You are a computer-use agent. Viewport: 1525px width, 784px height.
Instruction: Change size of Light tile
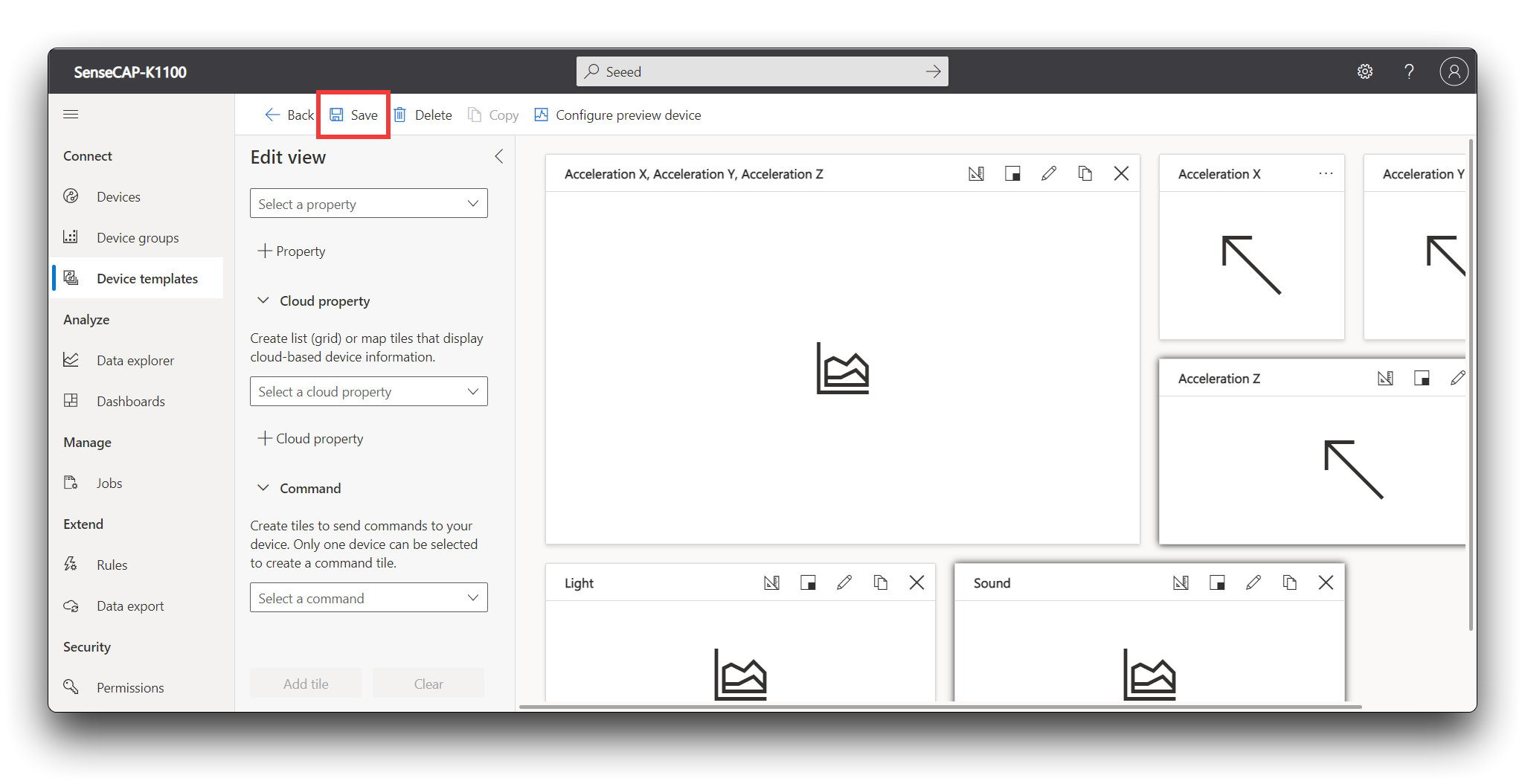808,582
